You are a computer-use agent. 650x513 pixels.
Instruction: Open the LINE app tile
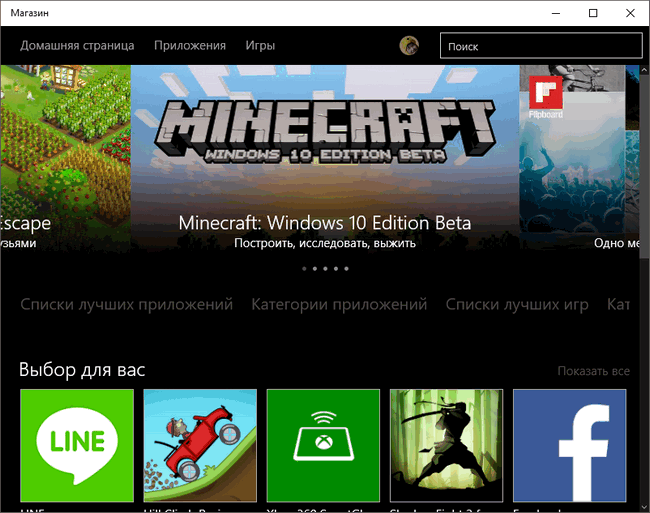(77, 445)
